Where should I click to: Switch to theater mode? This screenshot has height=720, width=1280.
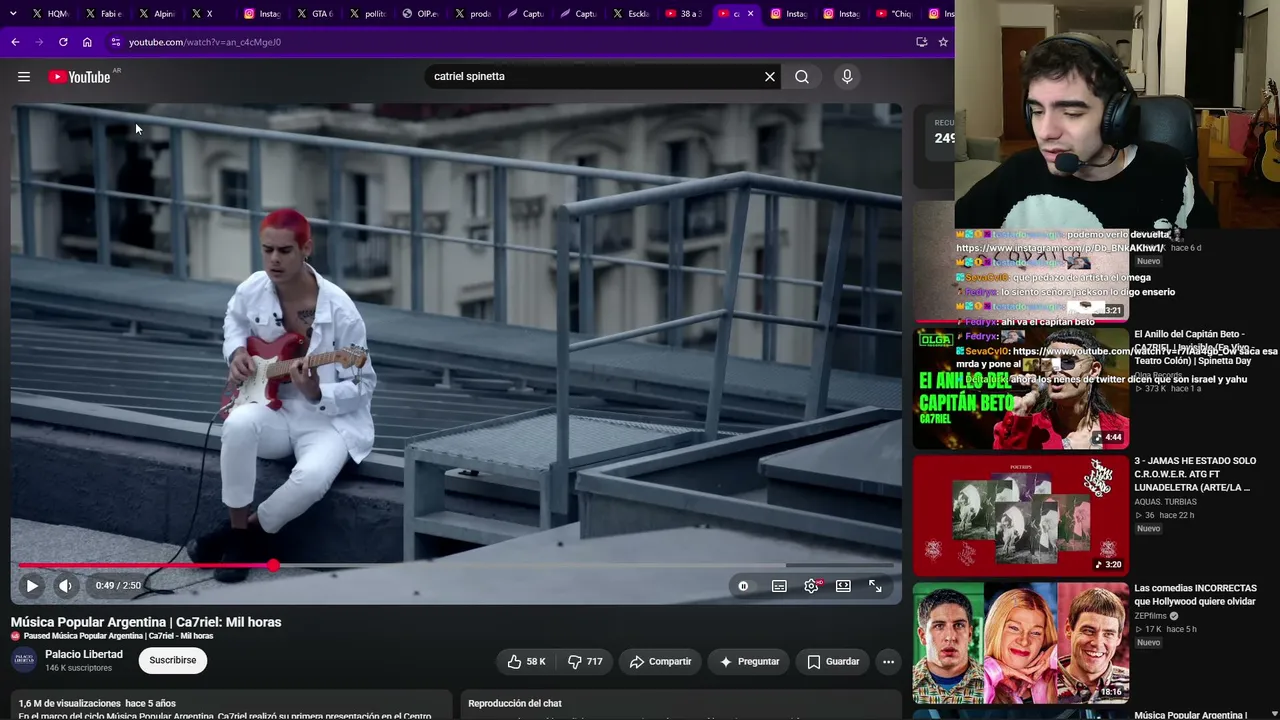tap(843, 586)
